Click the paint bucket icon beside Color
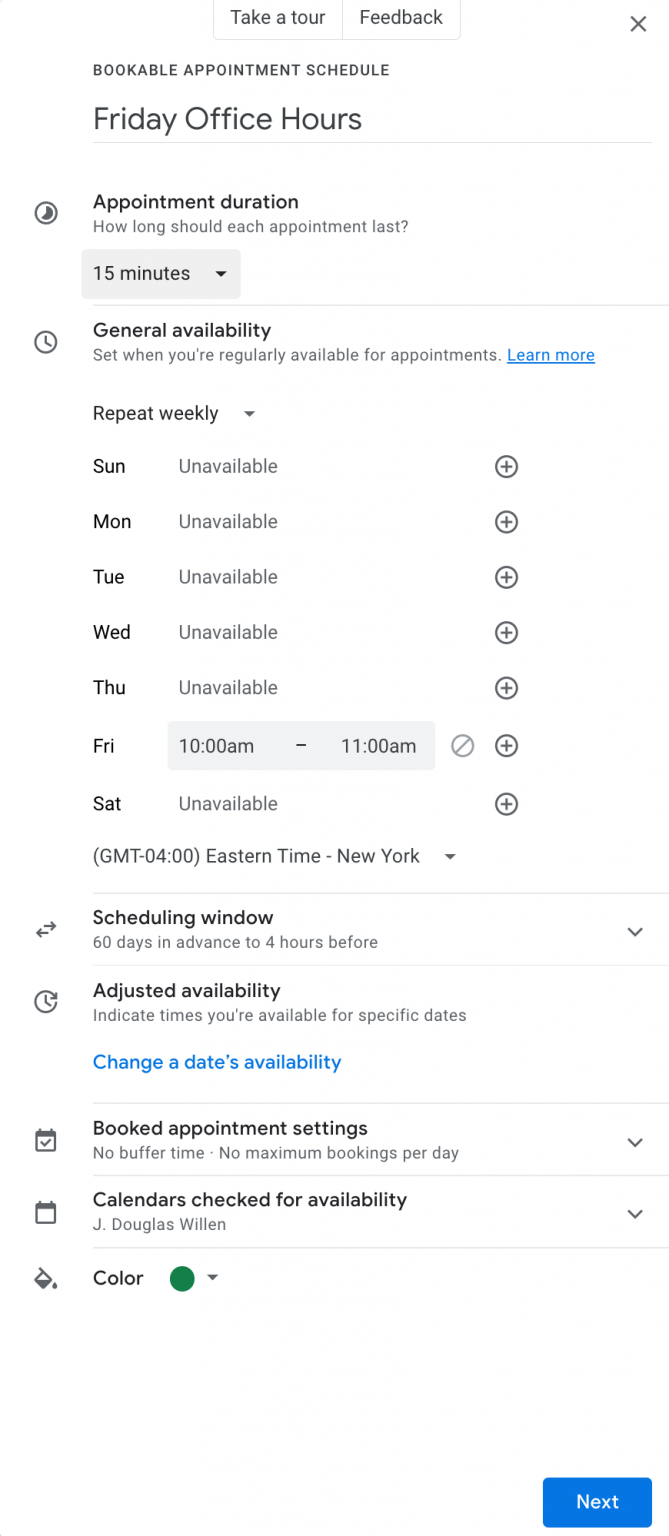Viewport: 669px width, 1536px height. (x=45, y=1277)
